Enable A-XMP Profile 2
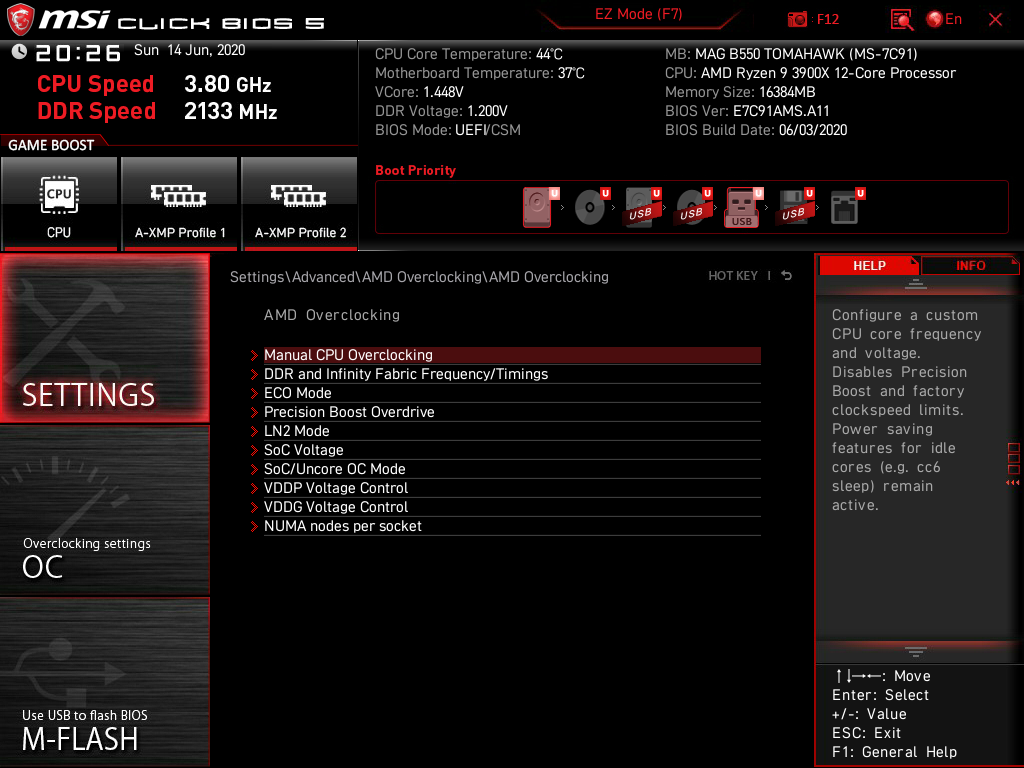 pos(300,203)
